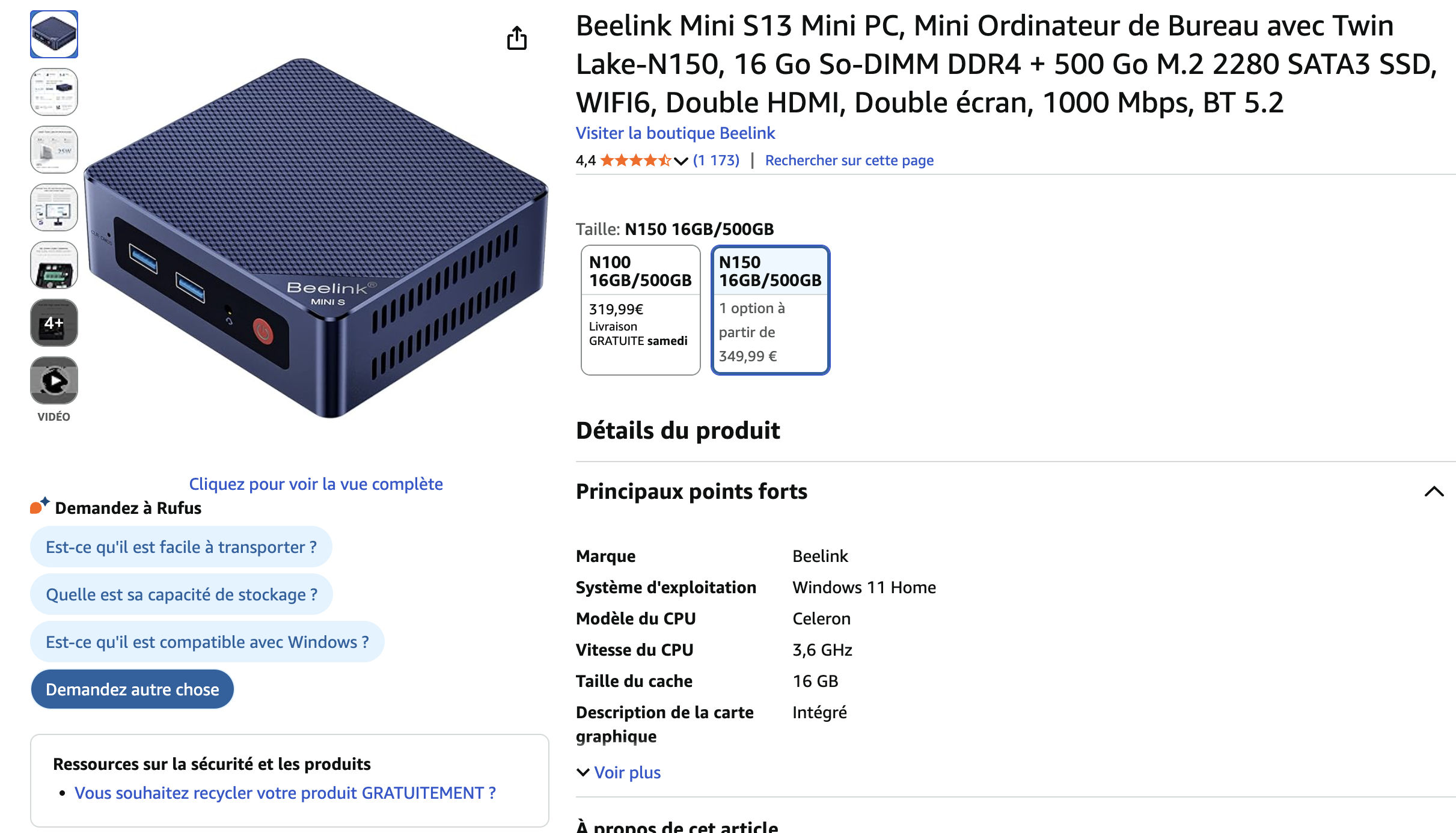The width and height of the screenshot is (1456, 833).
Task: Open the product video via play icon
Action: pyautogui.click(x=54, y=380)
